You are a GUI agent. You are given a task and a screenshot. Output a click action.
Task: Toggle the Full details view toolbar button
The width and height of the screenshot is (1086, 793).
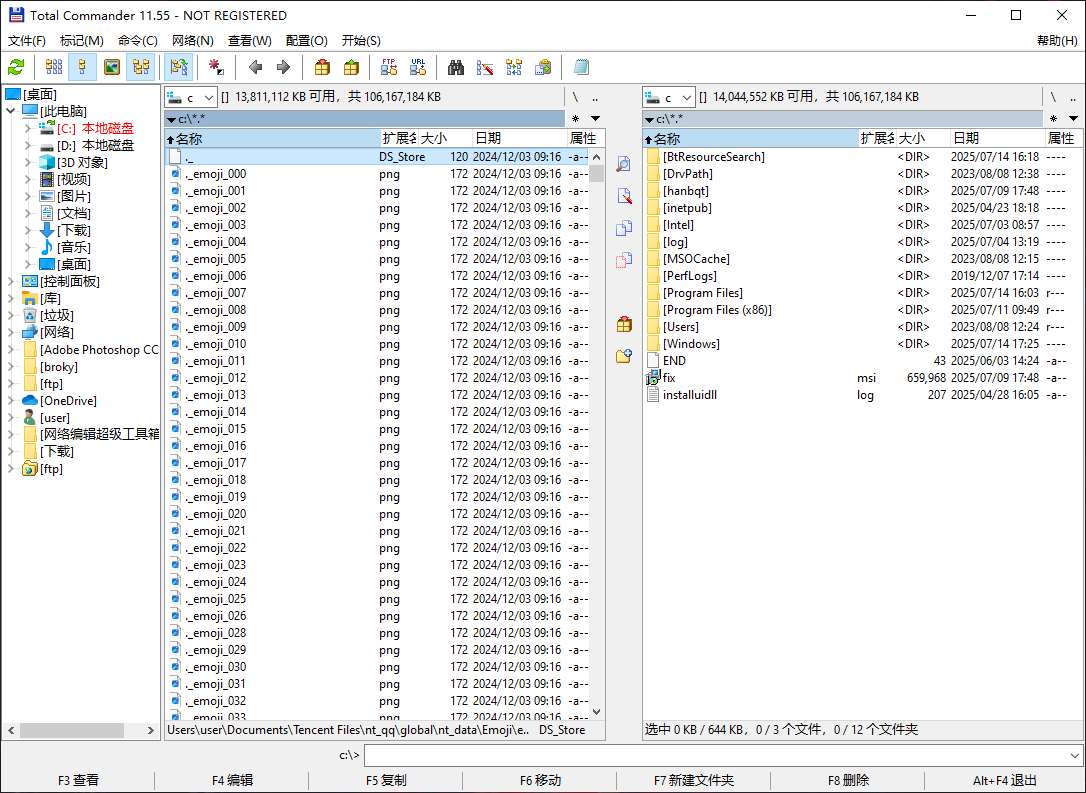[x=82, y=67]
